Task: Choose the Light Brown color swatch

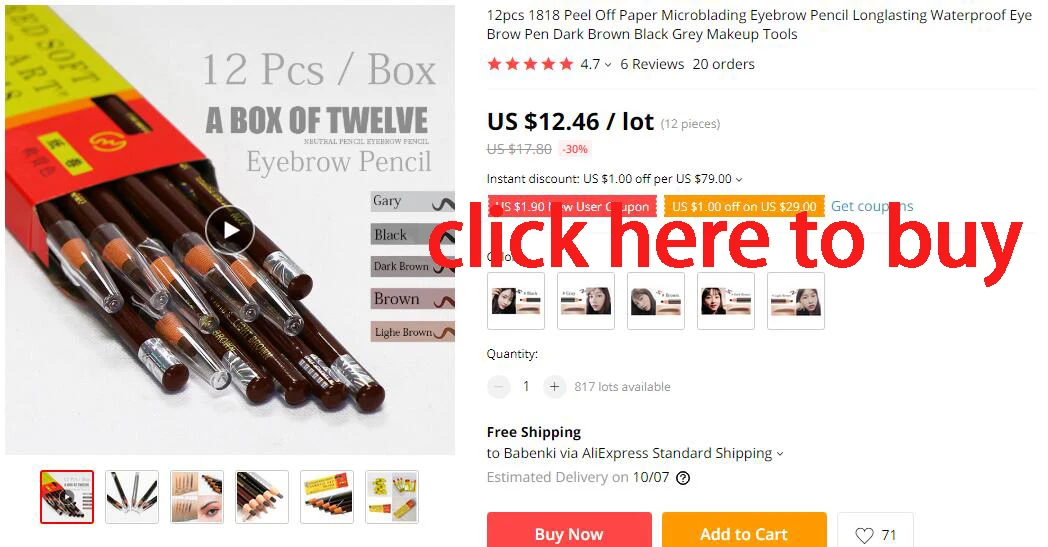Action: click(796, 301)
